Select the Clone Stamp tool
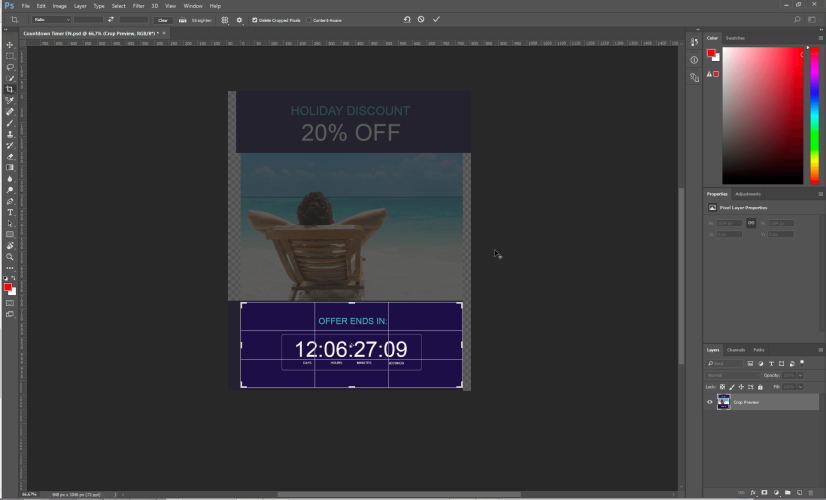The height and width of the screenshot is (500, 826). point(10,134)
